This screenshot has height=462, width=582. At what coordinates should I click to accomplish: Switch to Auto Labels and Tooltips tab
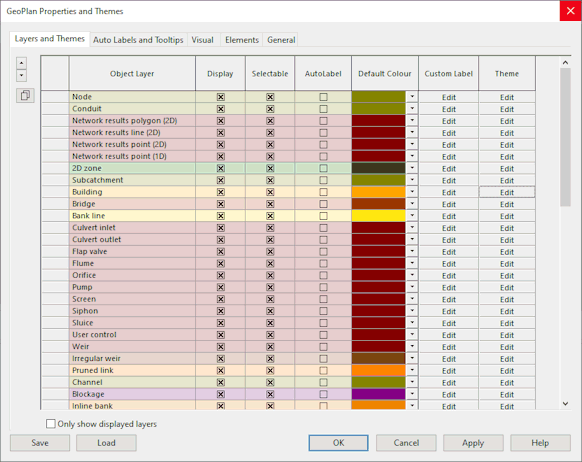pyautogui.click(x=138, y=40)
